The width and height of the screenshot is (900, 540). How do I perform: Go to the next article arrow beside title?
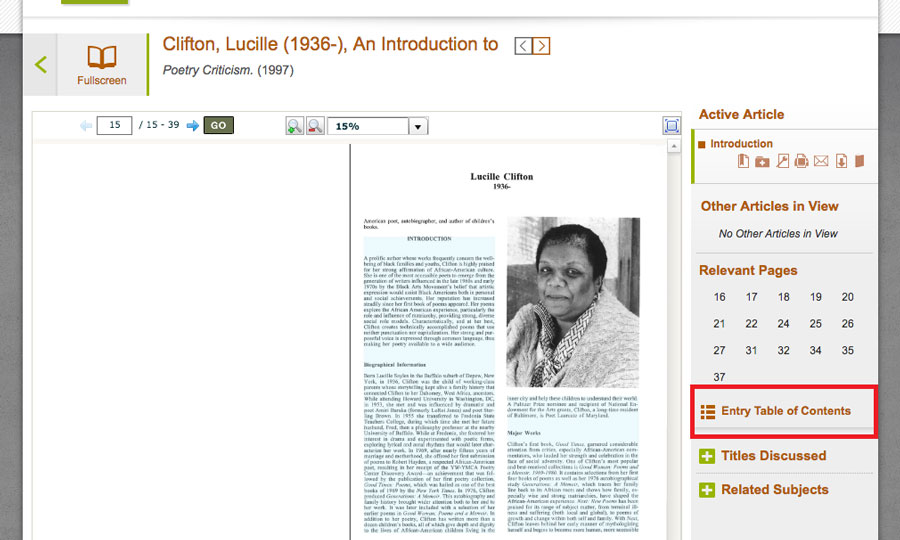[x=541, y=46]
